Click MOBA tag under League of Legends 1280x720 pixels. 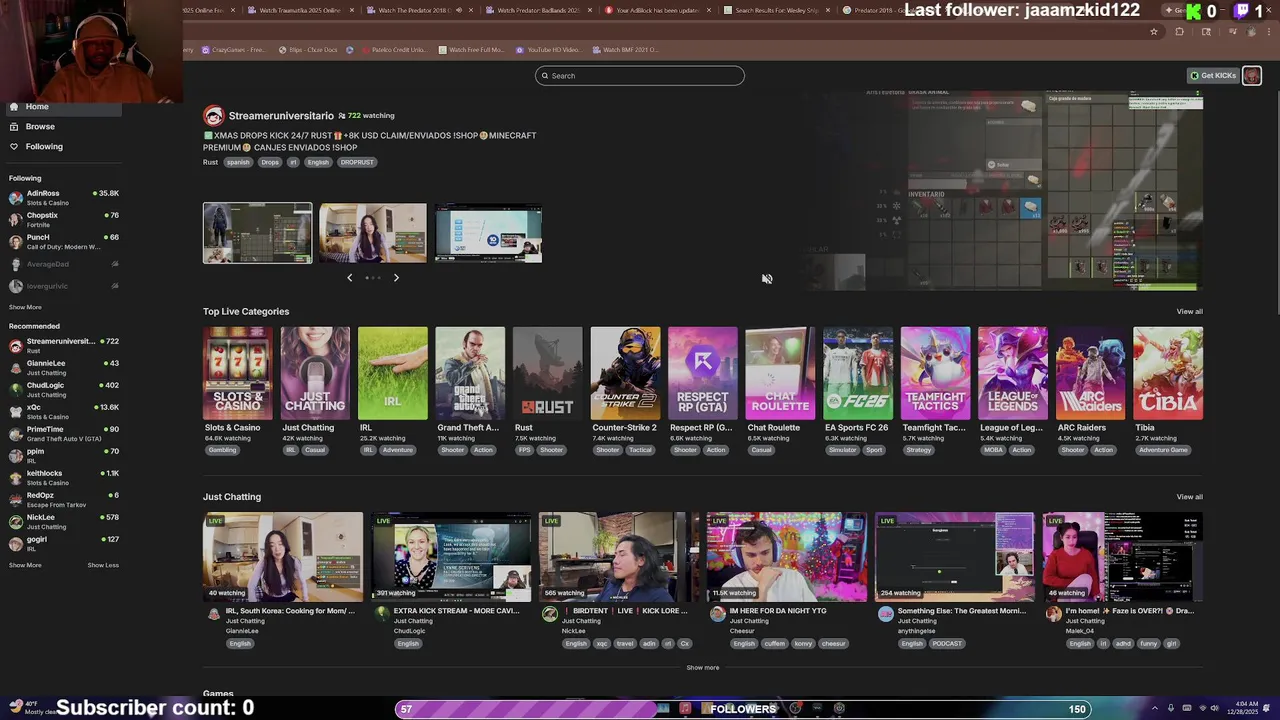993,450
